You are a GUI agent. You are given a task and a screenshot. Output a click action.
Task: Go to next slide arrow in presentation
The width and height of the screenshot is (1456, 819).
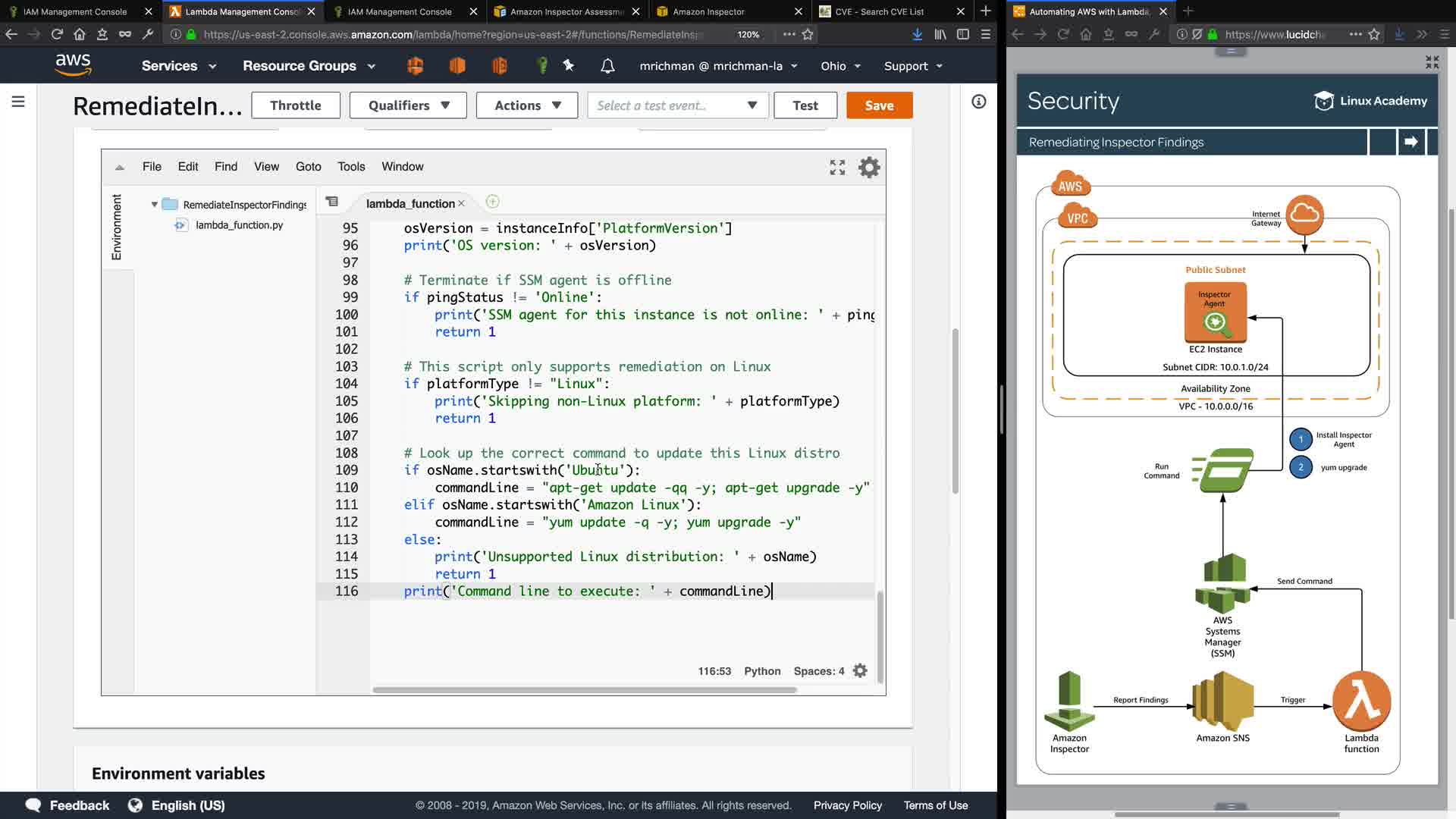(x=1411, y=142)
